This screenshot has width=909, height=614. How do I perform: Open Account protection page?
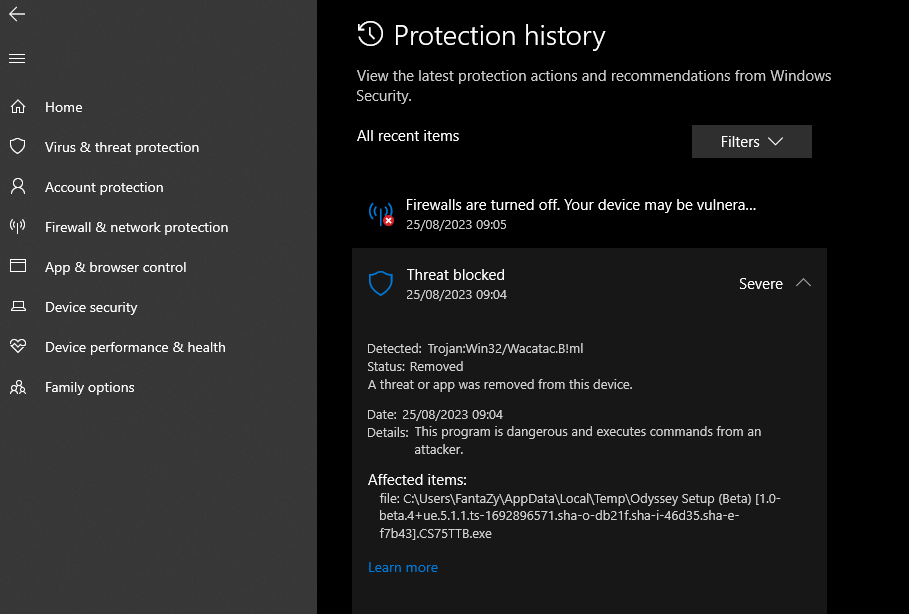(x=104, y=187)
